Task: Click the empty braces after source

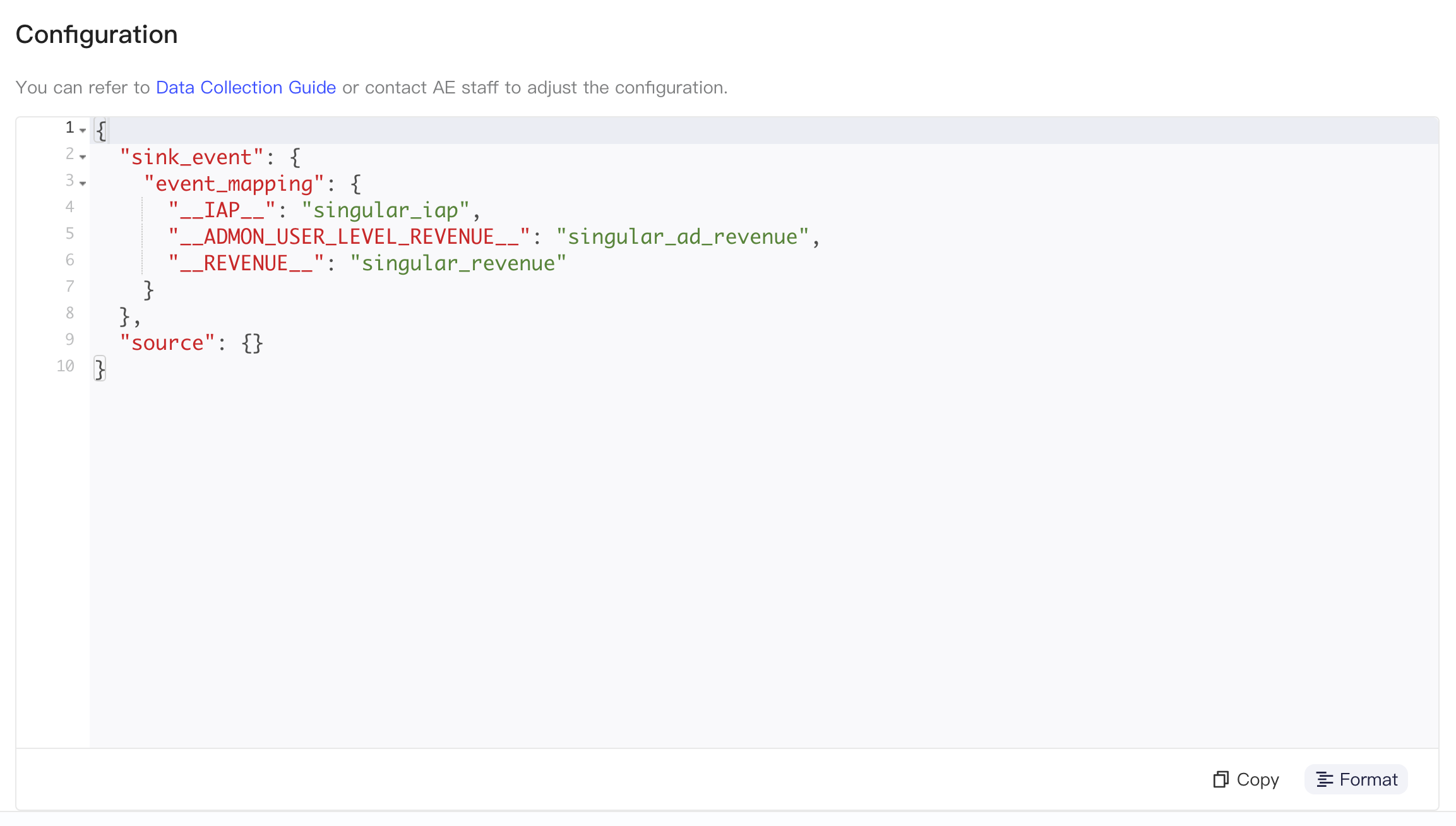Action: tap(252, 344)
